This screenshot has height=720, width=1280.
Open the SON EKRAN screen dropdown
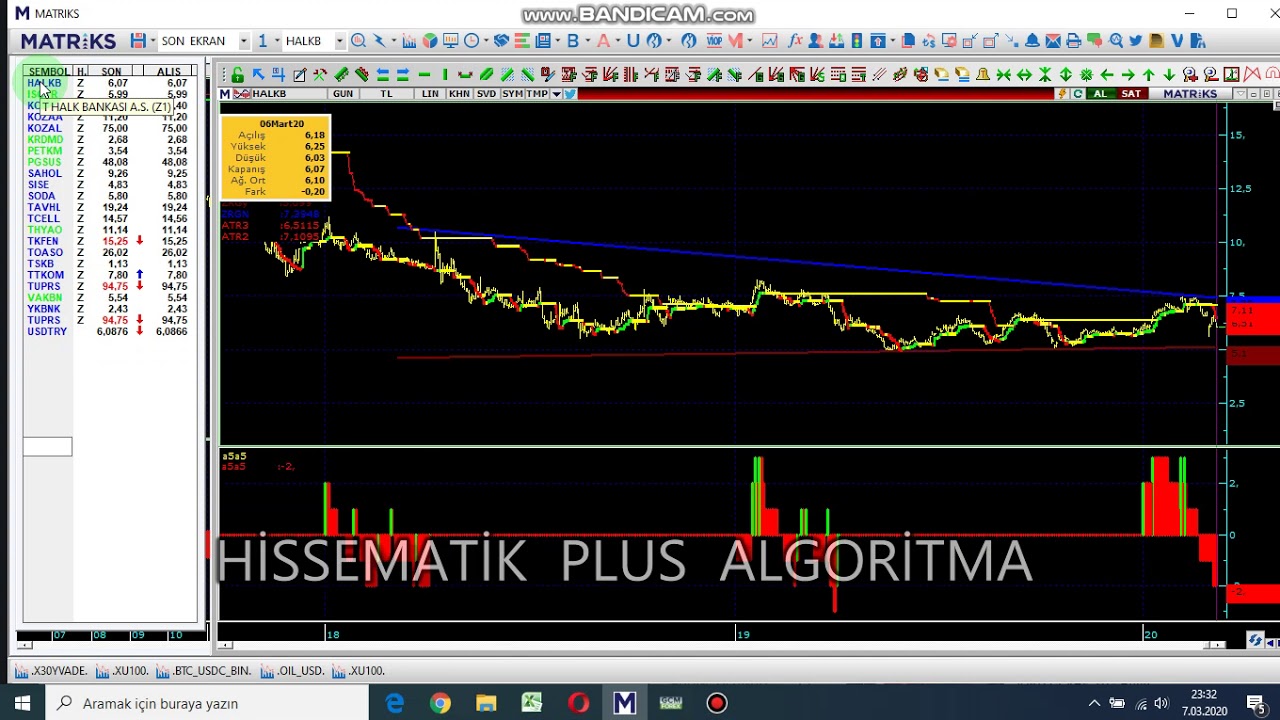(x=243, y=41)
